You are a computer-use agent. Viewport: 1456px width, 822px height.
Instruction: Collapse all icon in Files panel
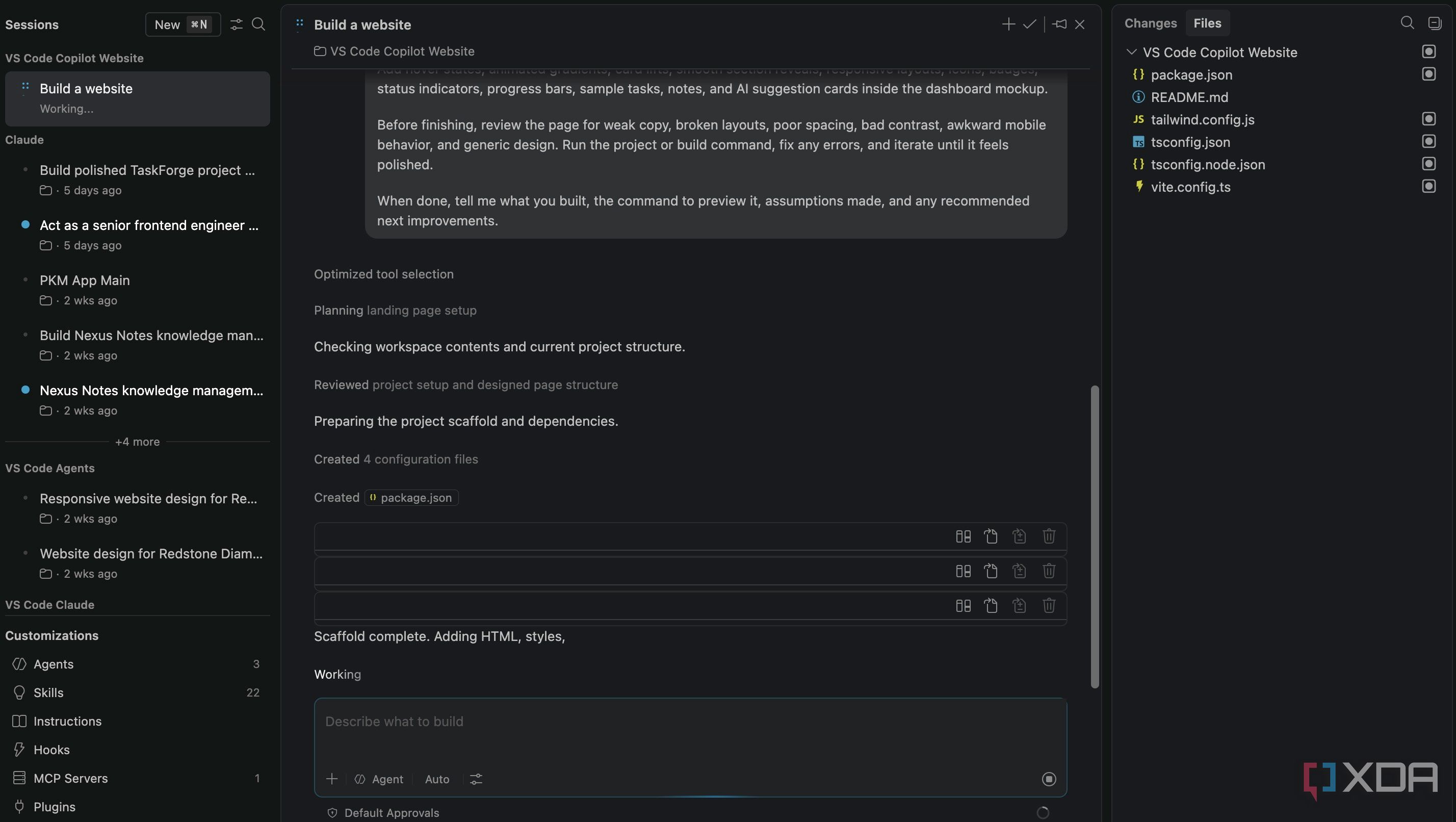click(1435, 22)
